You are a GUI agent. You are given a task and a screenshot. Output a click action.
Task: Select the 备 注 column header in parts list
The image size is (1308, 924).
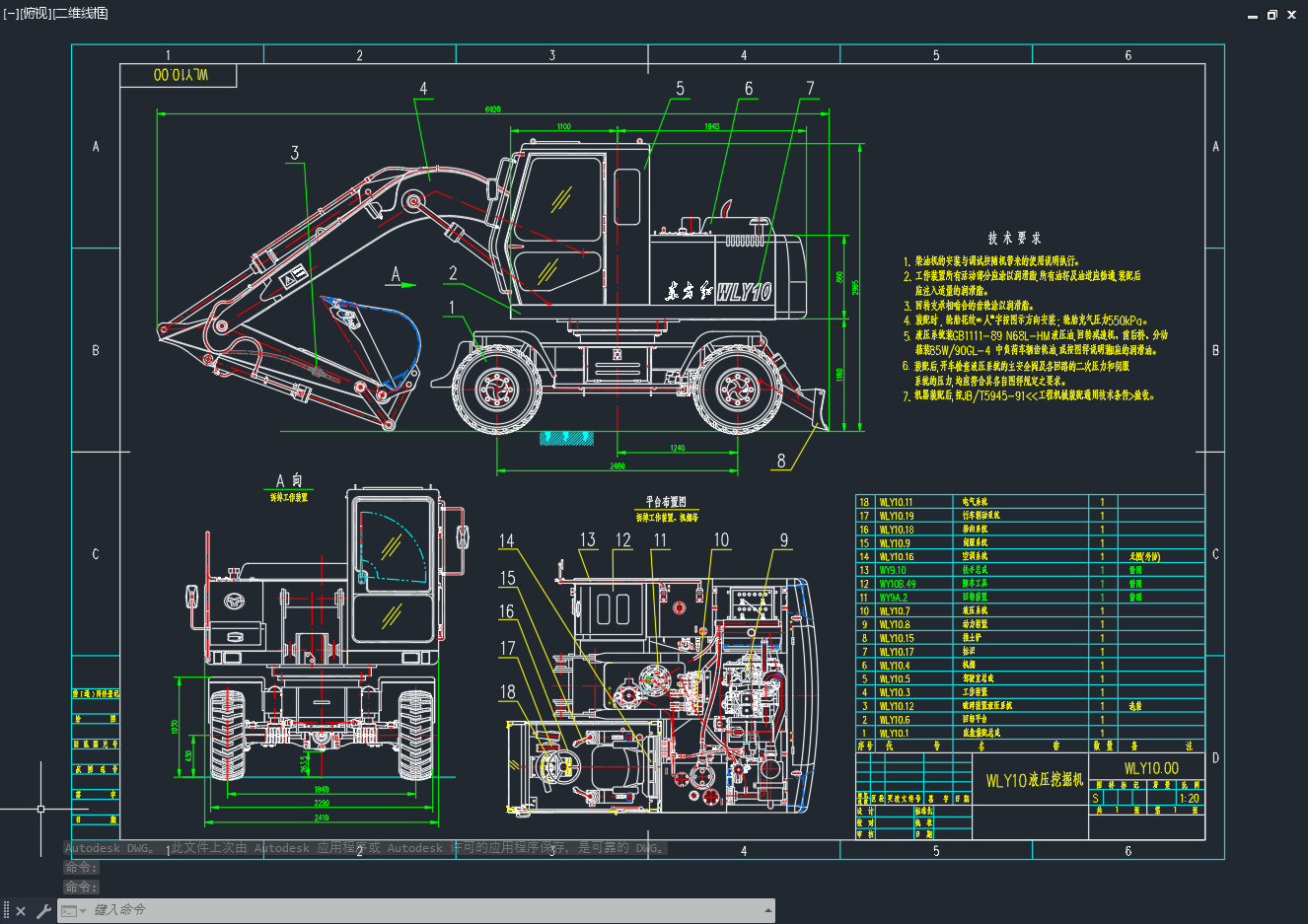[1161, 746]
